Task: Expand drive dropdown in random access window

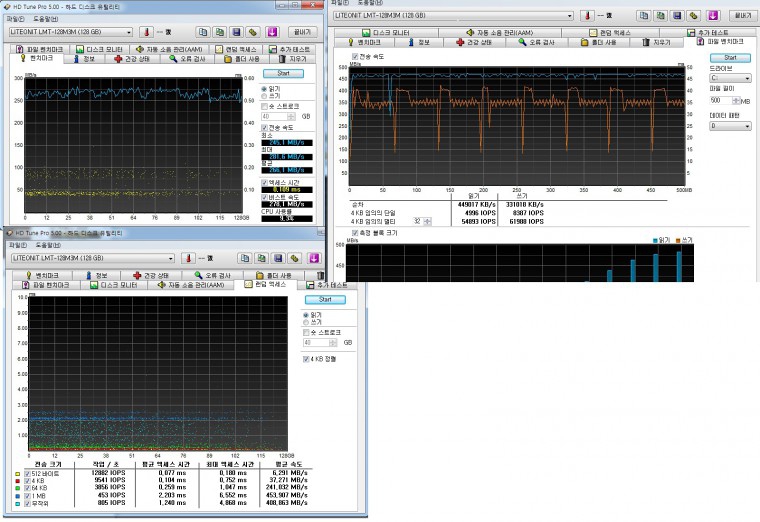Action: click(x=171, y=258)
